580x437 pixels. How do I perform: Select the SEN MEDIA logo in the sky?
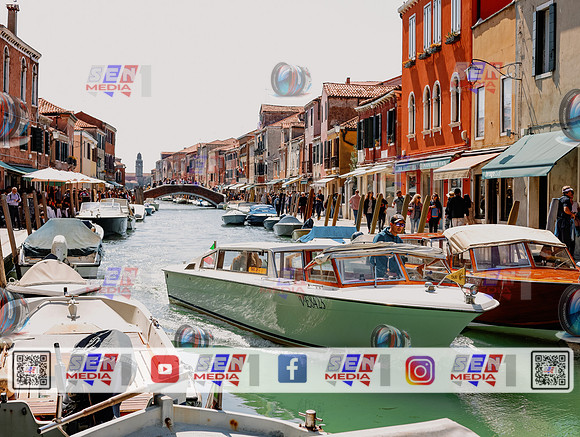tap(118, 81)
